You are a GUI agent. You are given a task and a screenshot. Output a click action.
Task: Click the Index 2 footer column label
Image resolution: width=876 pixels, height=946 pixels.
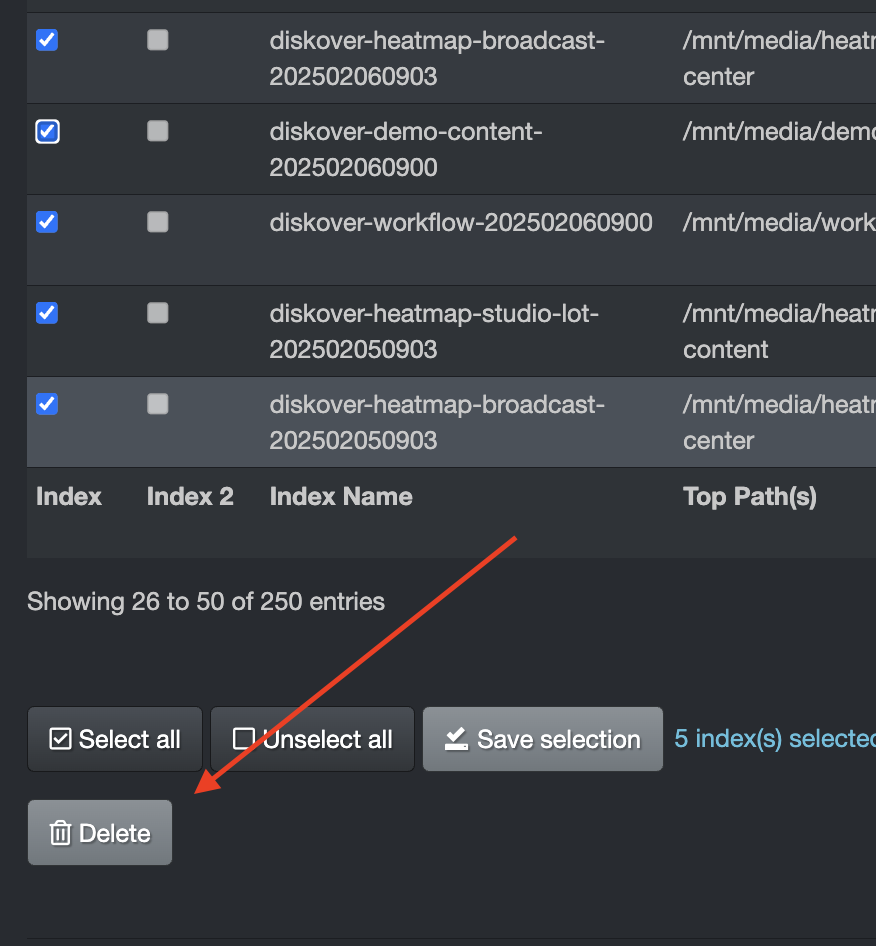pos(190,497)
